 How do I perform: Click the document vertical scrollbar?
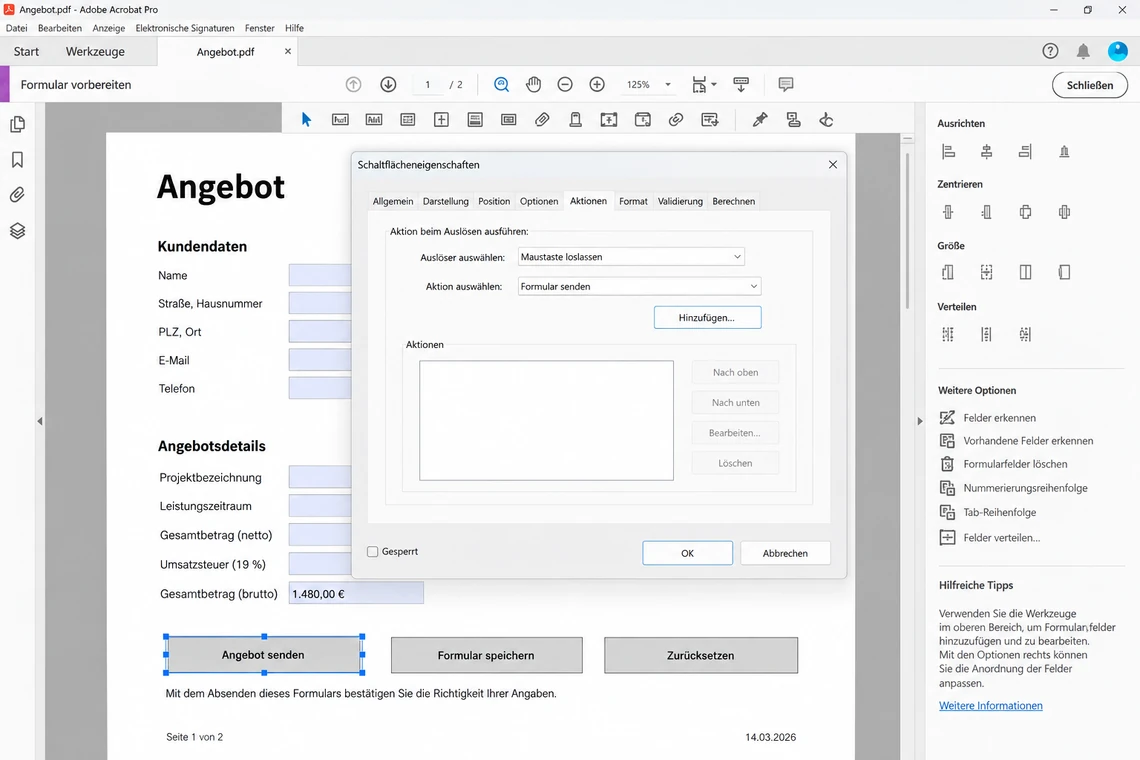point(907,233)
